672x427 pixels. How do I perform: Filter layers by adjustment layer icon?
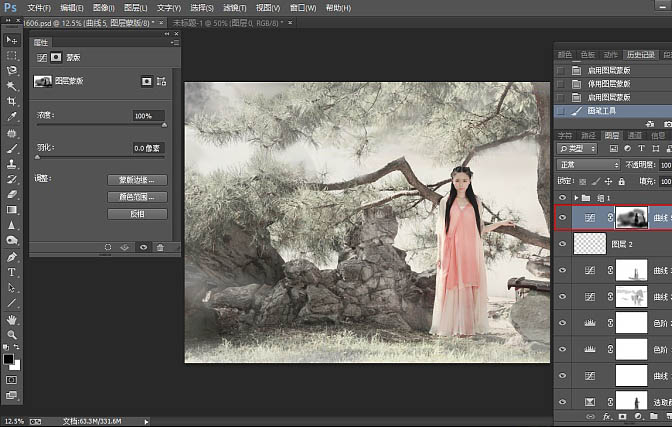(x=627, y=148)
